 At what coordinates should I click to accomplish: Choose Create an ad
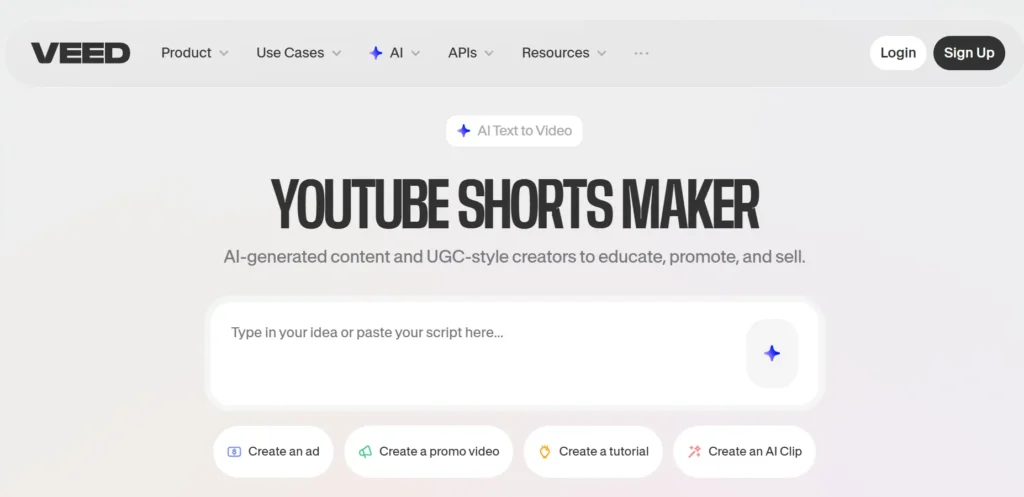[274, 451]
